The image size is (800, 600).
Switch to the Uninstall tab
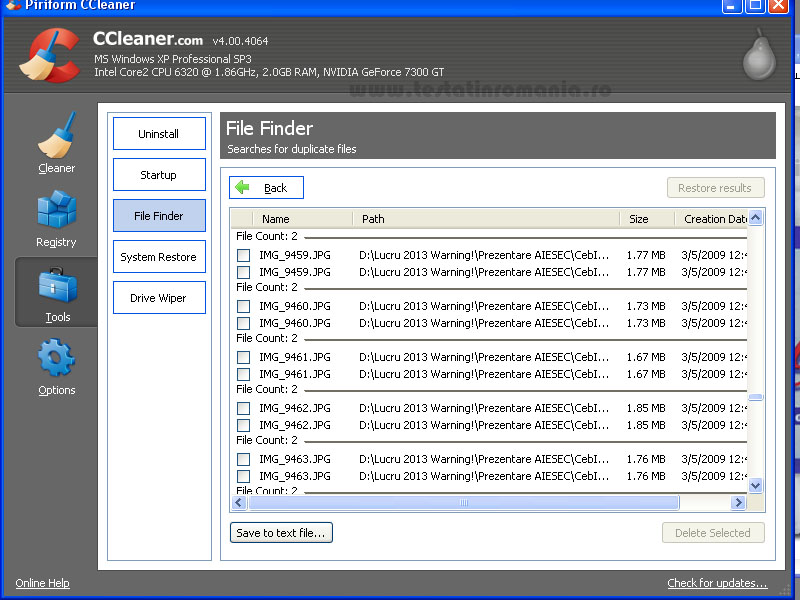coord(159,134)
